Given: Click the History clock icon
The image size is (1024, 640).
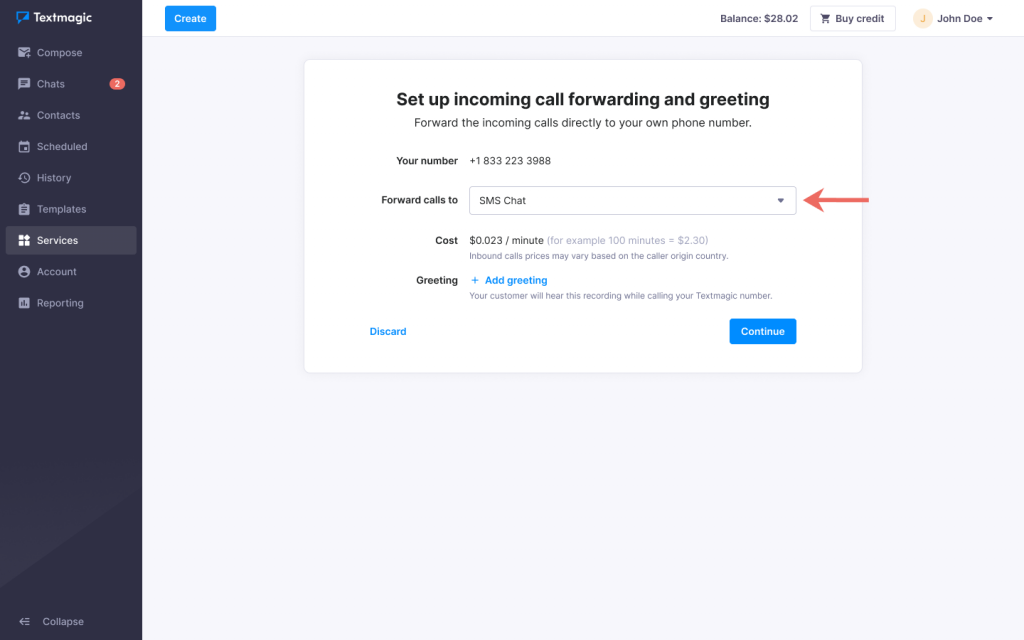Looking at the screenshot, I should pos(24,178).
